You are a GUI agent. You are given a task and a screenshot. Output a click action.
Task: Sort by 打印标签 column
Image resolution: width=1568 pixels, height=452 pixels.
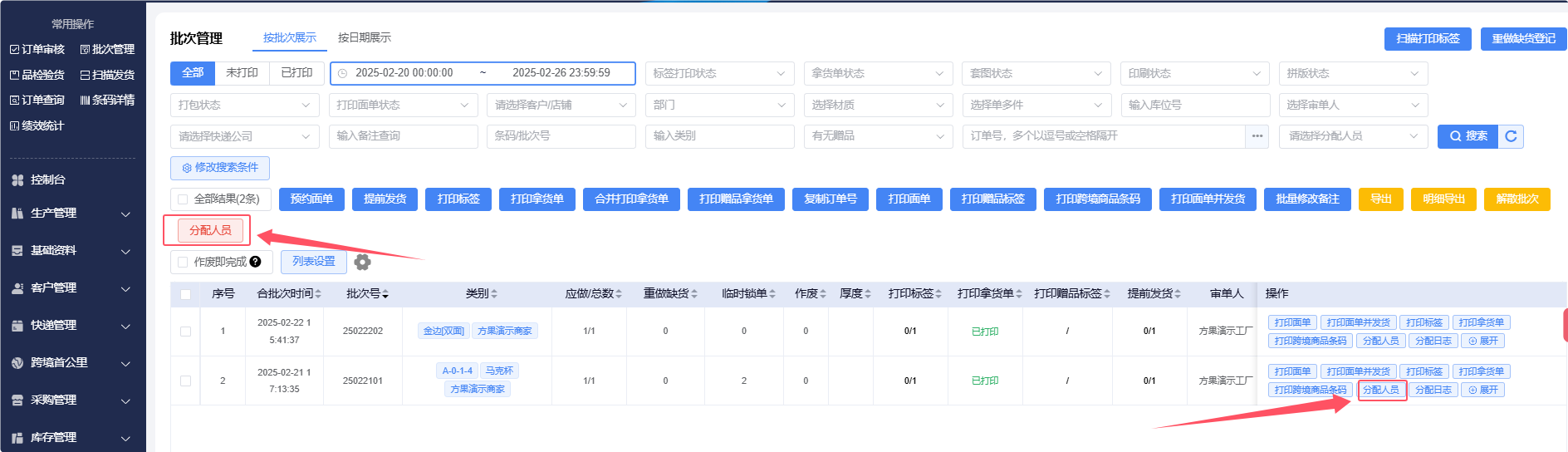[x=938, y=294]
